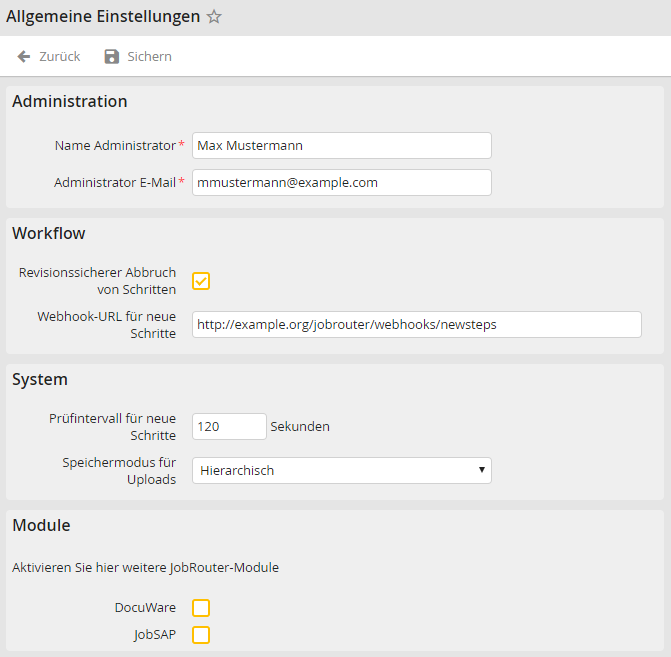Click the back arrow icon
This screenshot has height=657, width=671.
click(24, 57)
